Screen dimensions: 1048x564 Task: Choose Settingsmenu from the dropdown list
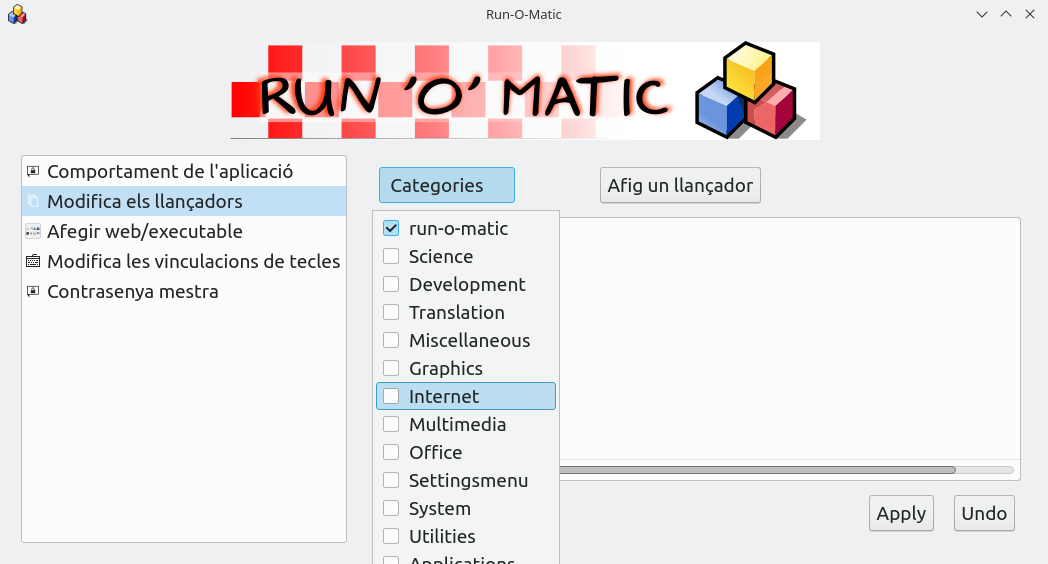coord(468,481)
